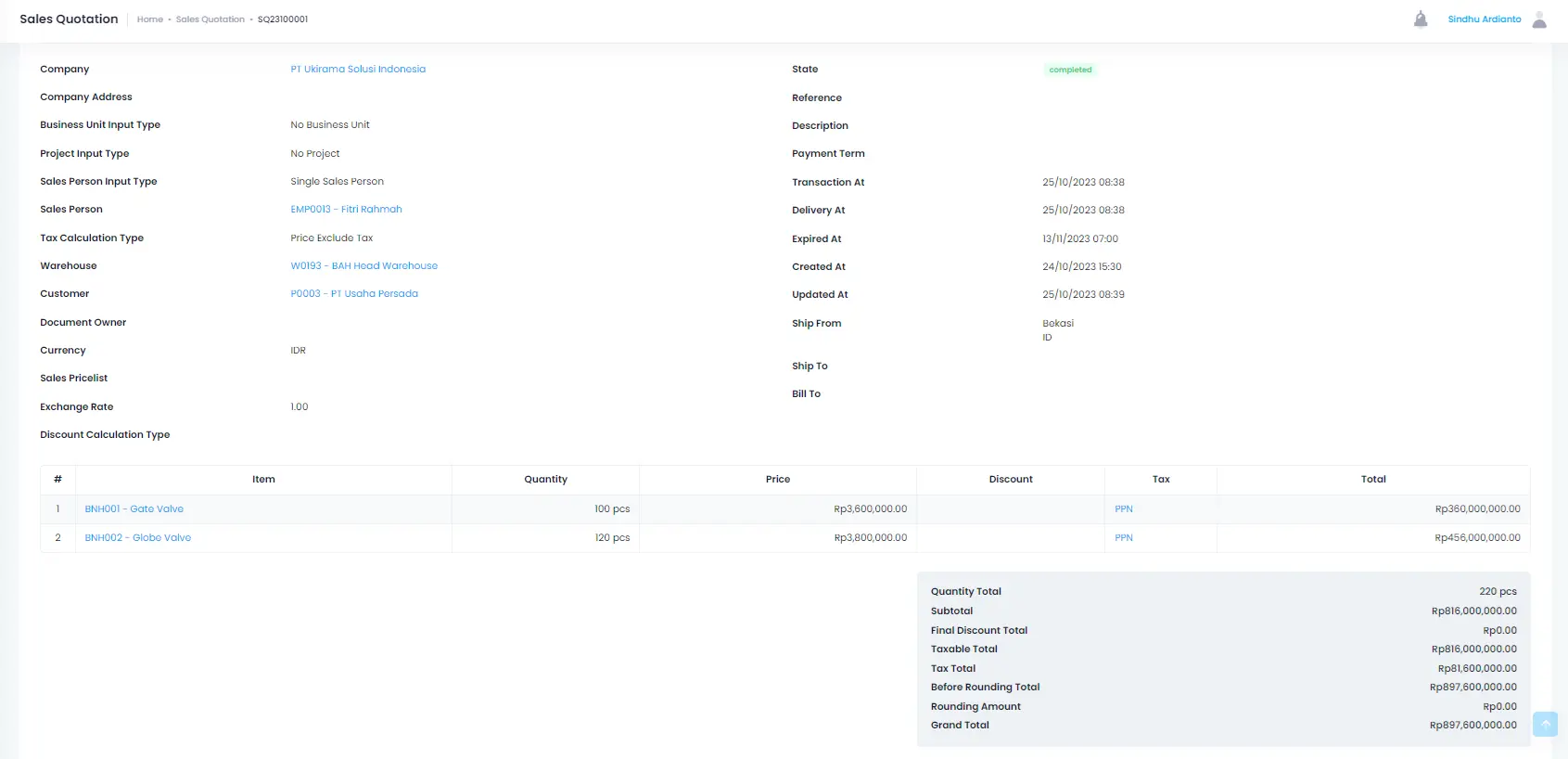The width and height of the screenshot is (1568, 759).
Task: Click the PPN tax link for Gate Valve
Action: pyautogui.click(x=1123, y=509)
